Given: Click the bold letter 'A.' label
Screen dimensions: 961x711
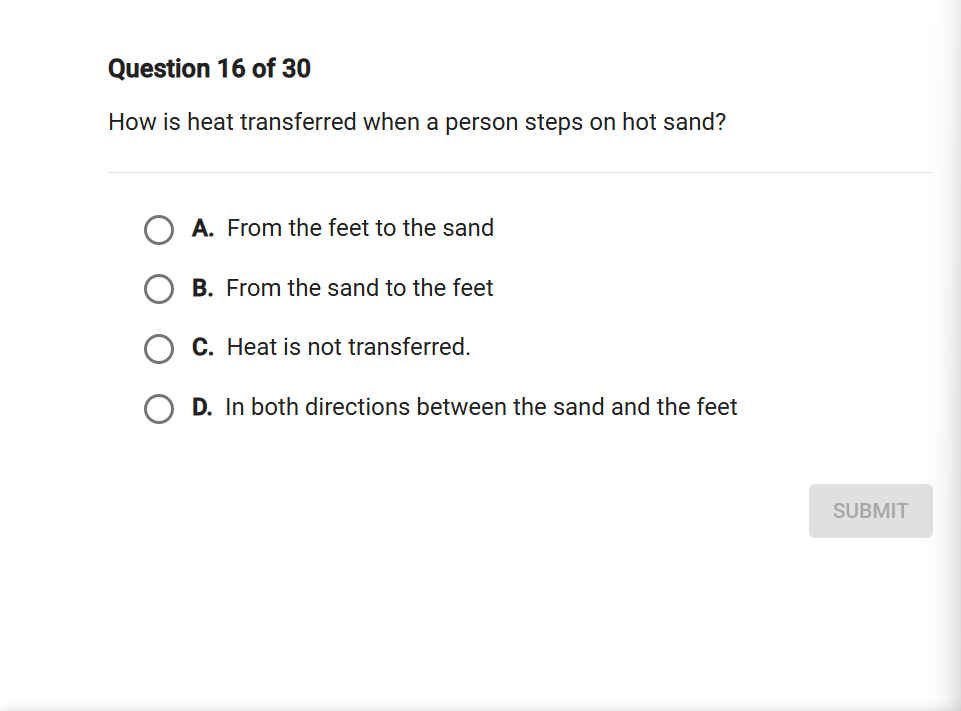Looking at the screenshot, I should (203, 229).
